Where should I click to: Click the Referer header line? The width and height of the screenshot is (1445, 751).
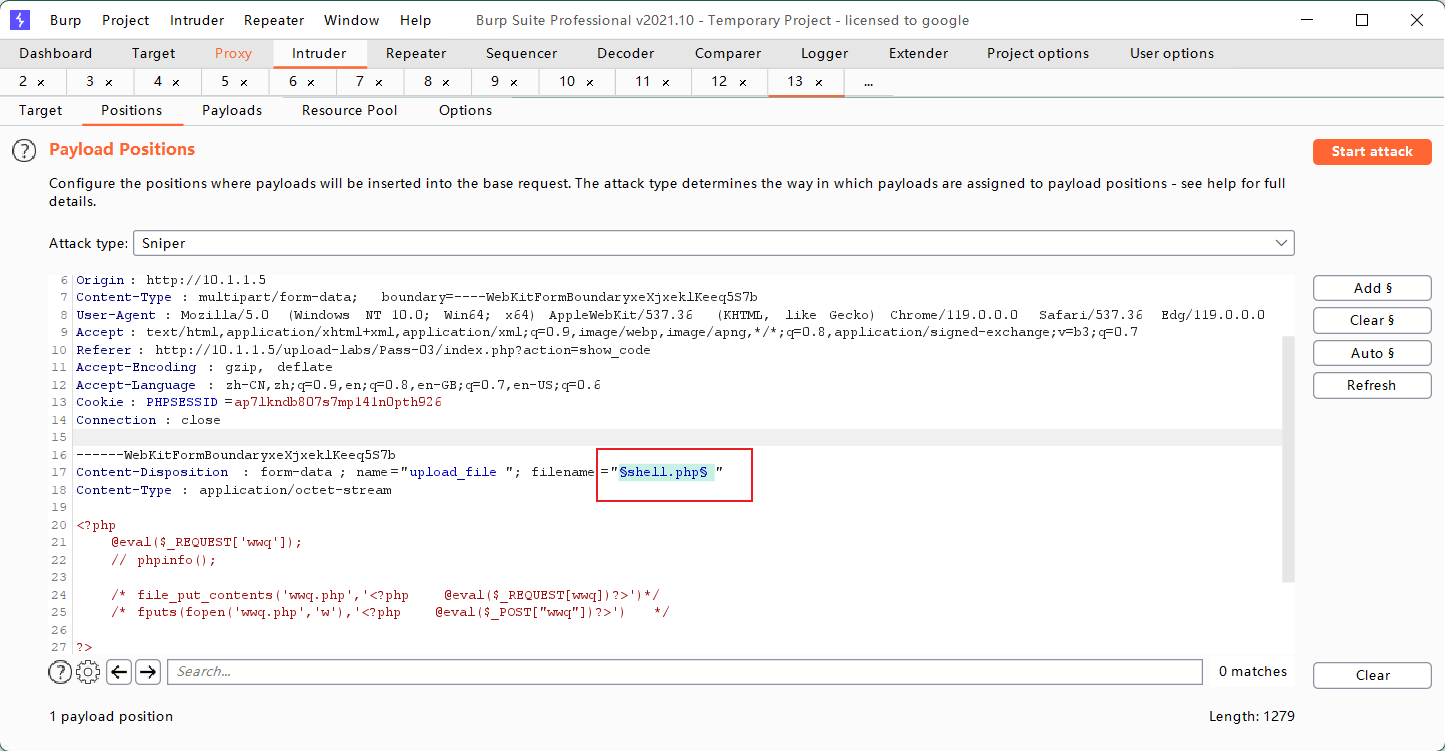pos(363,350)
